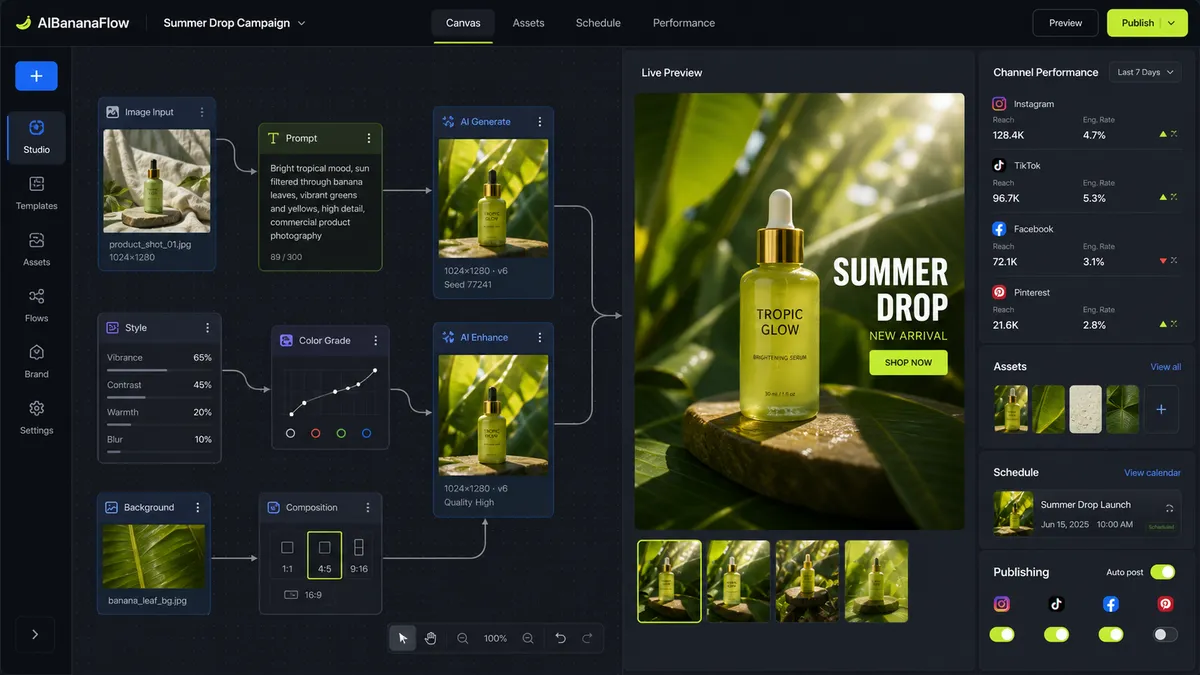Open the Brand sidebar section
The height and width of the screenshot is (675, 1200).
coord(36,362)
